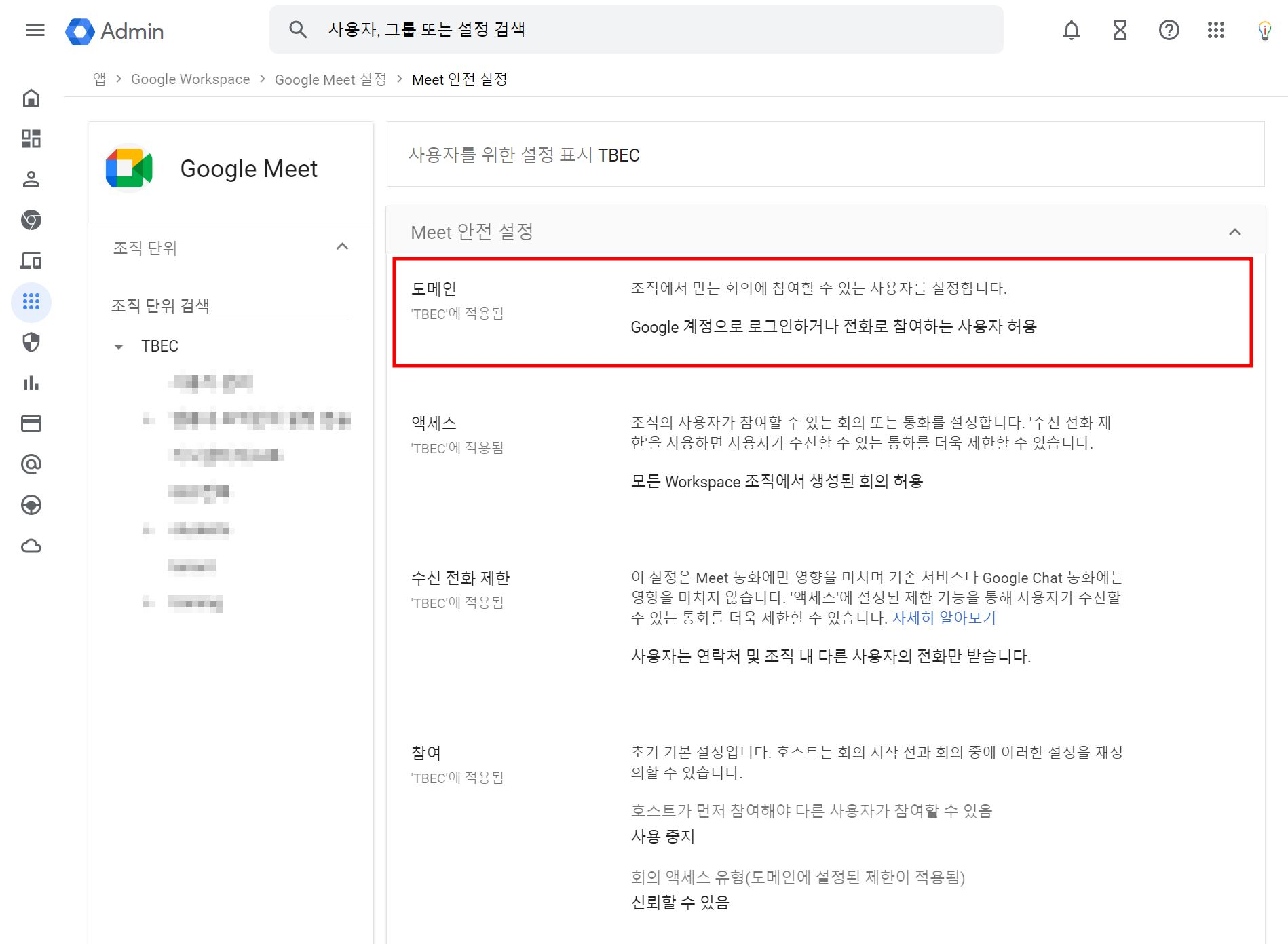Open Billing card icon in sidebar

(x=31, y=423)
